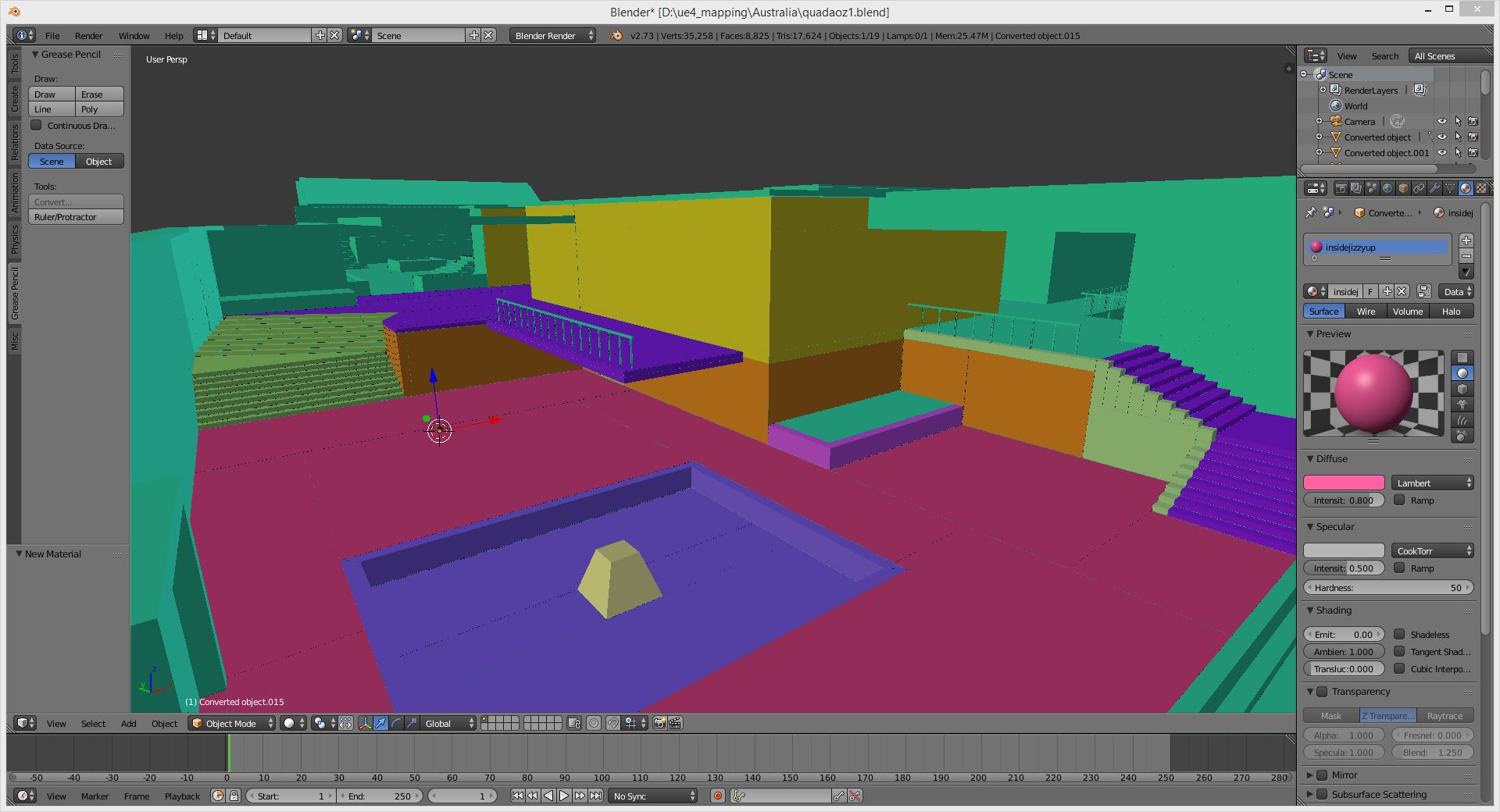Open the File menu
Viewport: 1500px width, 812px height.
coord(52,35)
